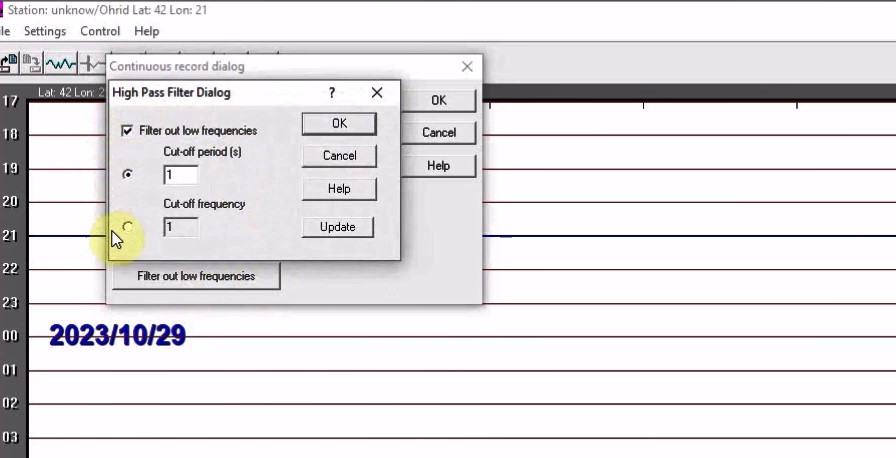Toggle the Filter out low frequencies checkbox
The width and height of the screenshot is (896, 458).
pyautogui.click(x=127, y=130)
